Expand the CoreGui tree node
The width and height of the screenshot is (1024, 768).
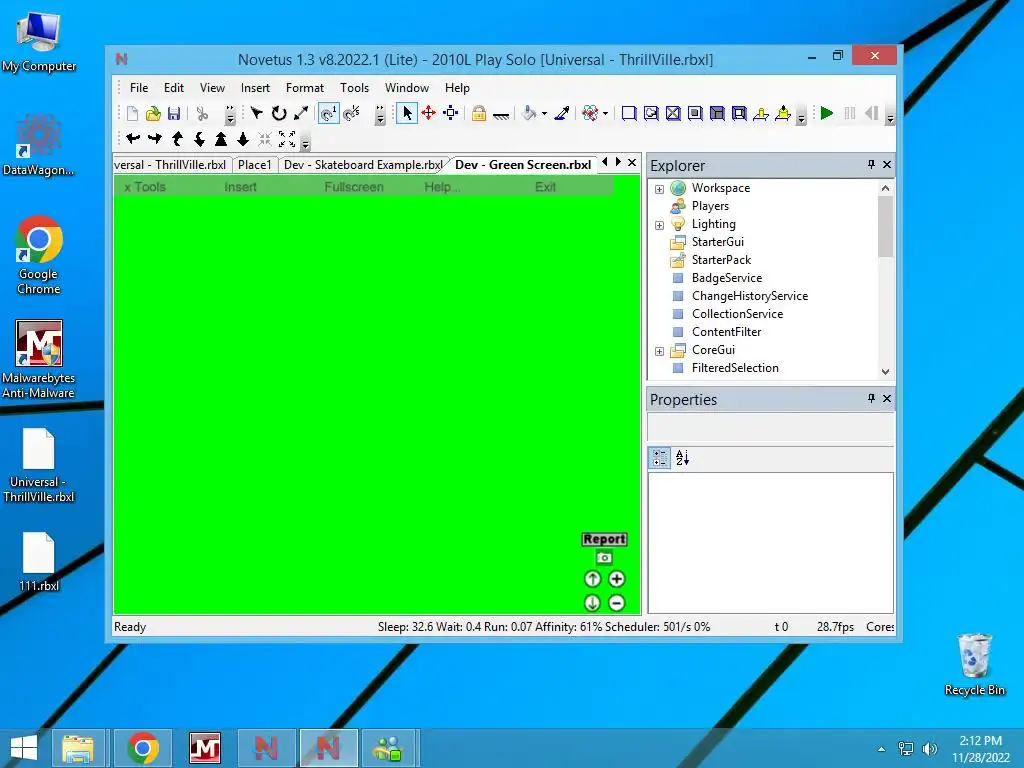660,351
